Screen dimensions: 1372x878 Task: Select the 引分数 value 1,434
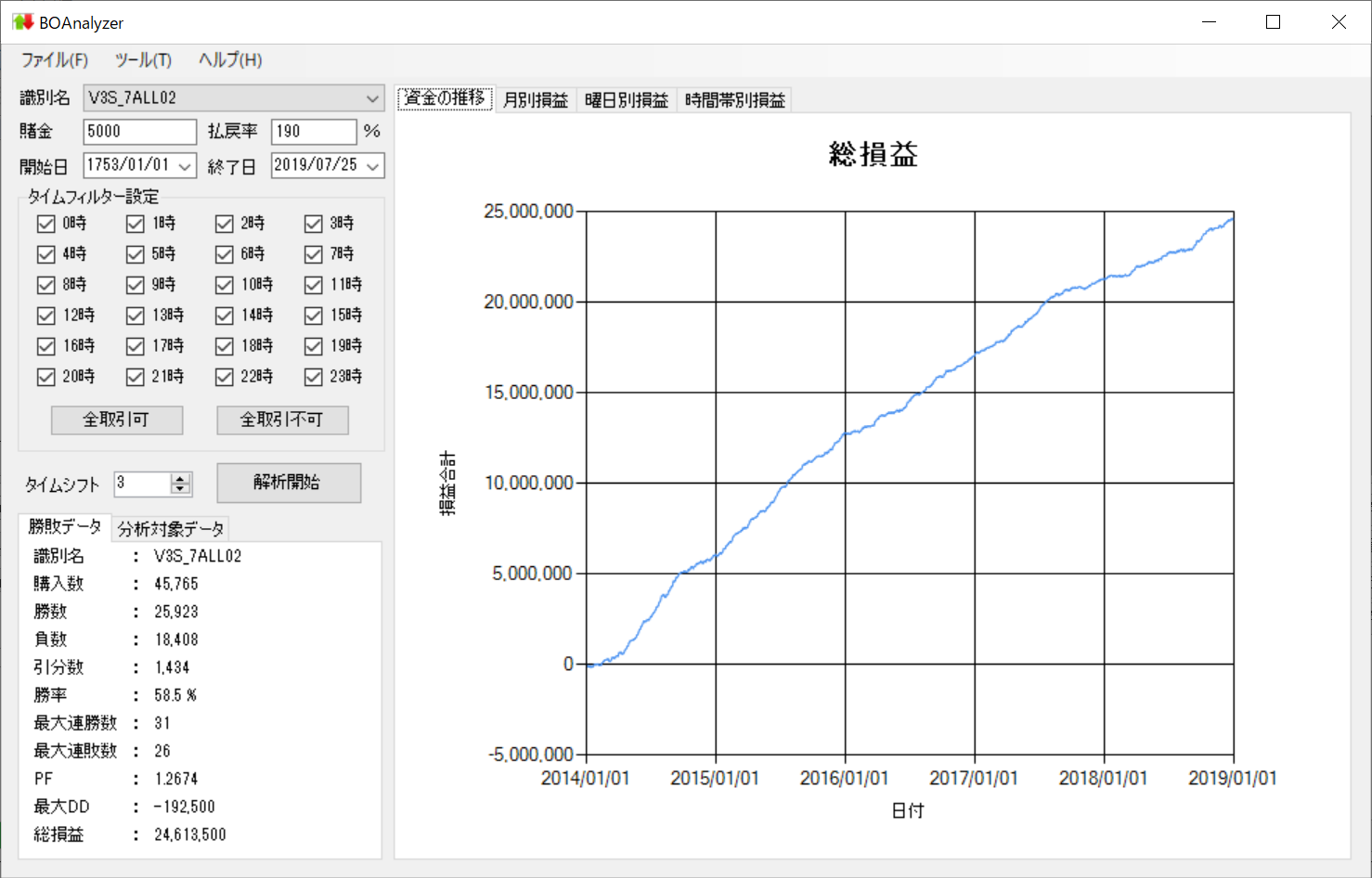(173, 667)
